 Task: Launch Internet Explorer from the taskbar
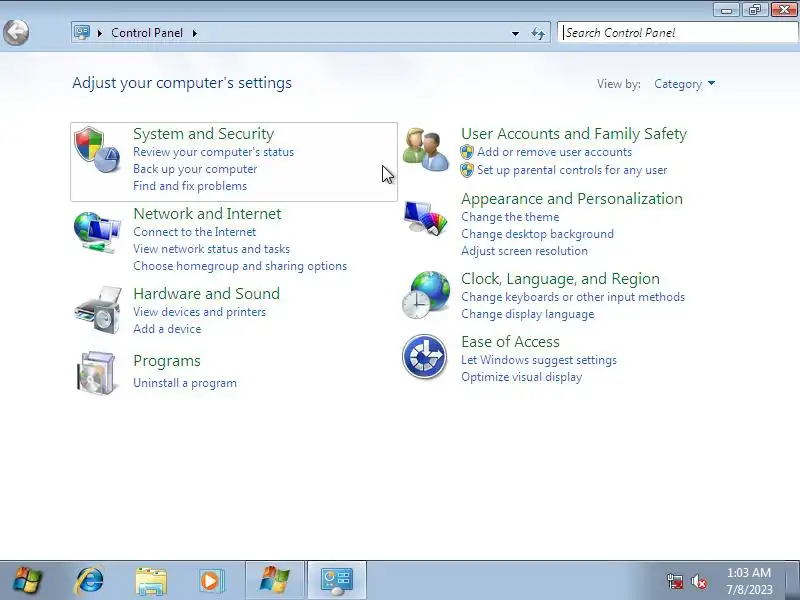click(90, 581)
